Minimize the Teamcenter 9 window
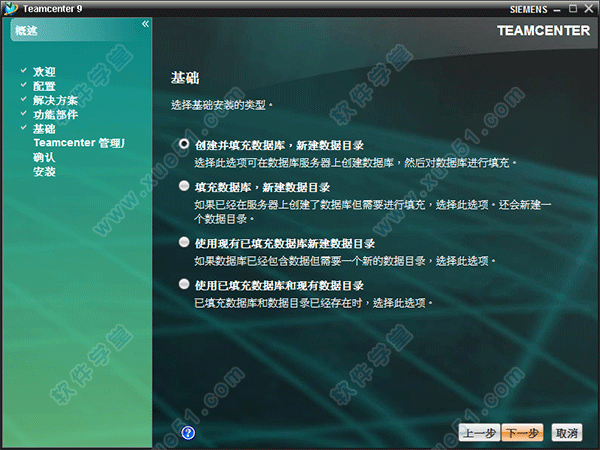This screenshot has height=450, width=600. pyautogui.click(x=557, y=9)
